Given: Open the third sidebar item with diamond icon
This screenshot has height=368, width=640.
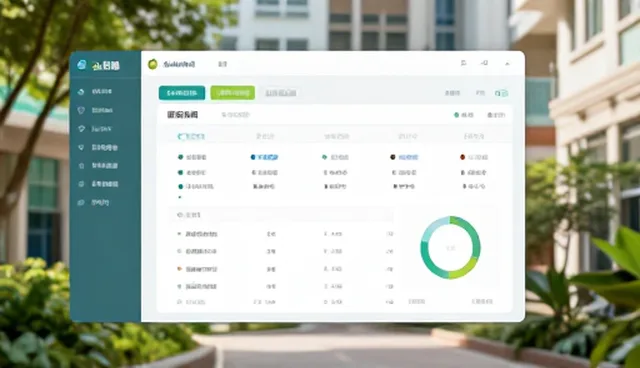Looking at the screenshot, I should [x=95, y=129].
